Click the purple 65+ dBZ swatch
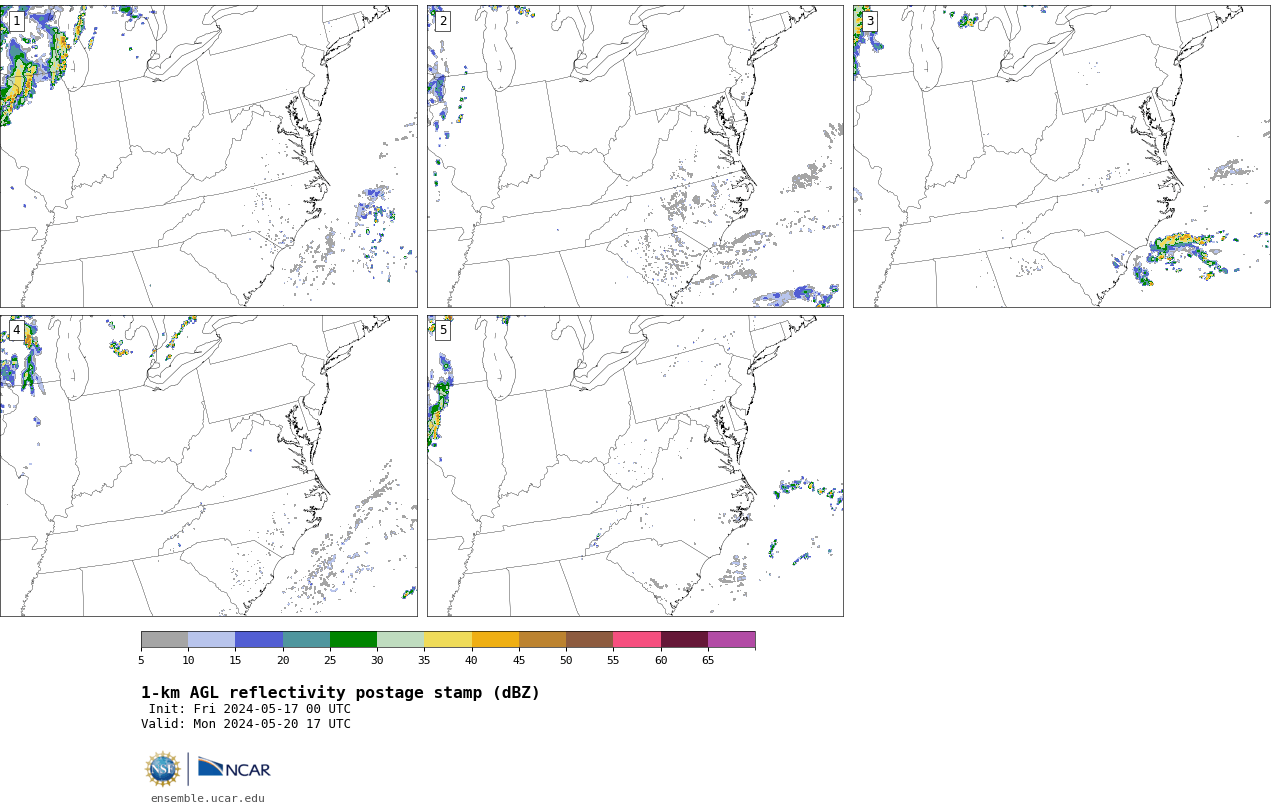The width and height of the screenshot is (1280, 809). click(x=731, y=639)
